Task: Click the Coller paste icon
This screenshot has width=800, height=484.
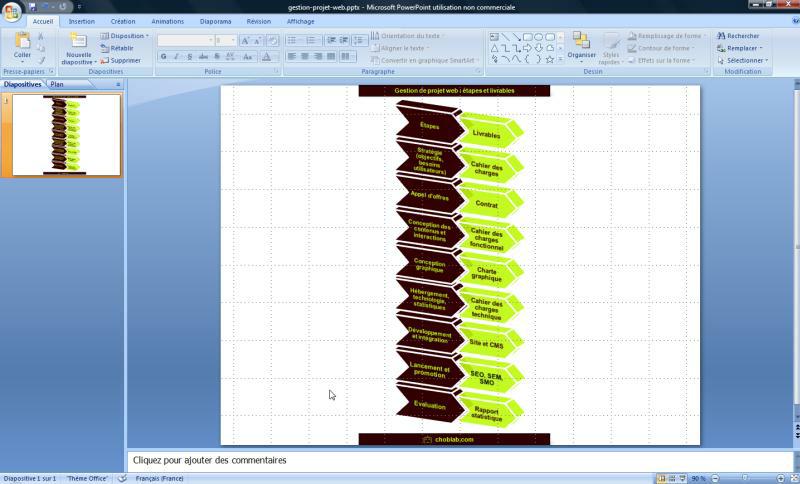Action: [22, 41]
